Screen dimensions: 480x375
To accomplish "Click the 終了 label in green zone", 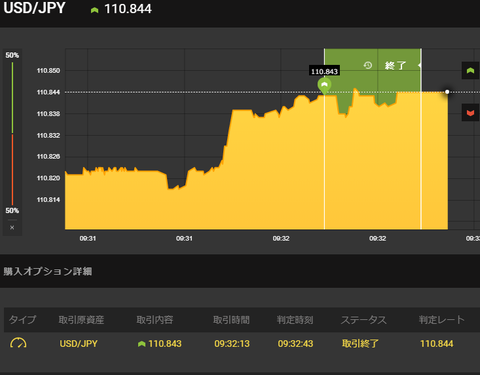I will pos(395,66).
